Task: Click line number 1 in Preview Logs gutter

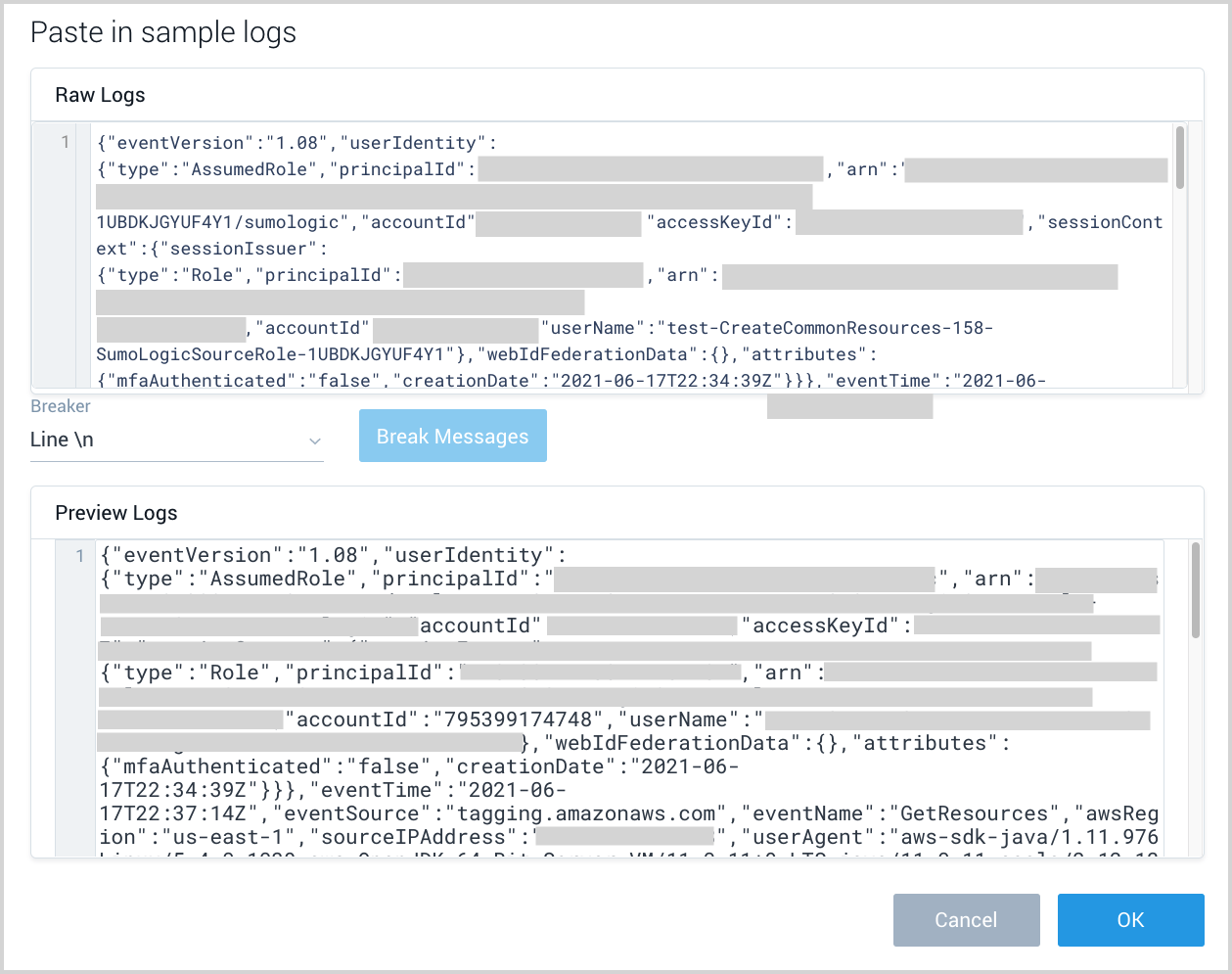Action: pos(80,556)
